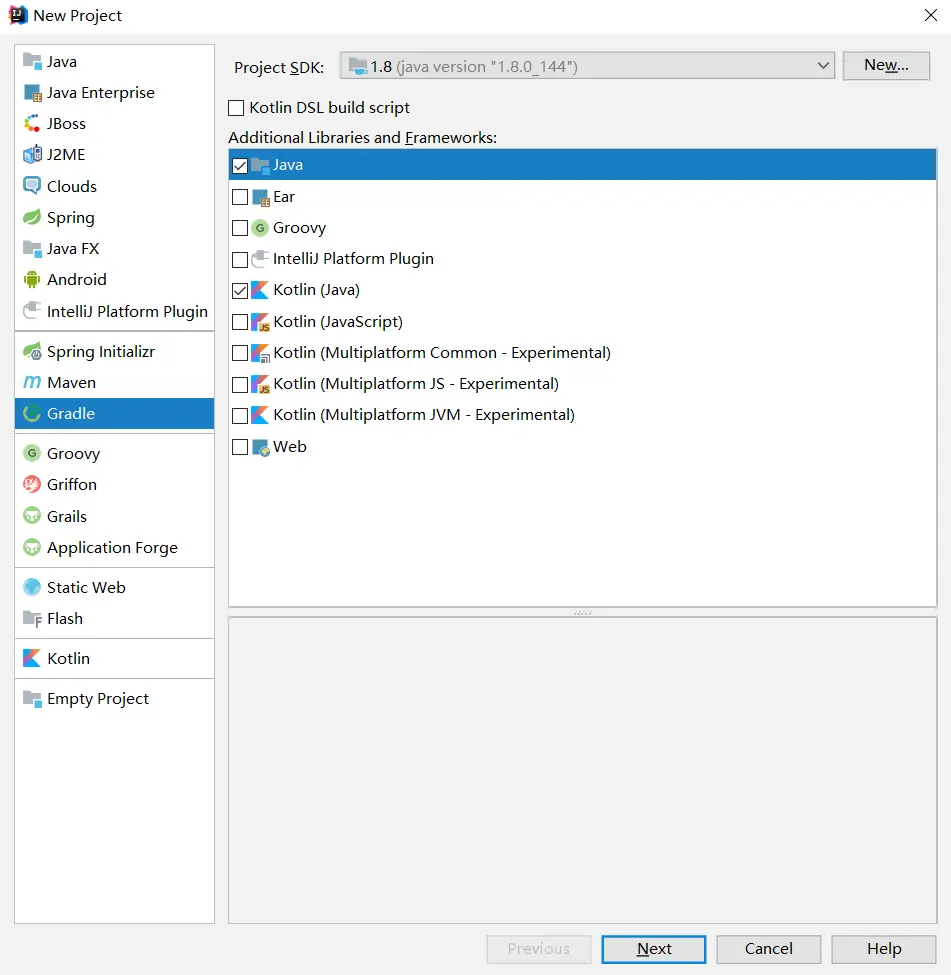Select the Empty Project icon

point(32,698)
